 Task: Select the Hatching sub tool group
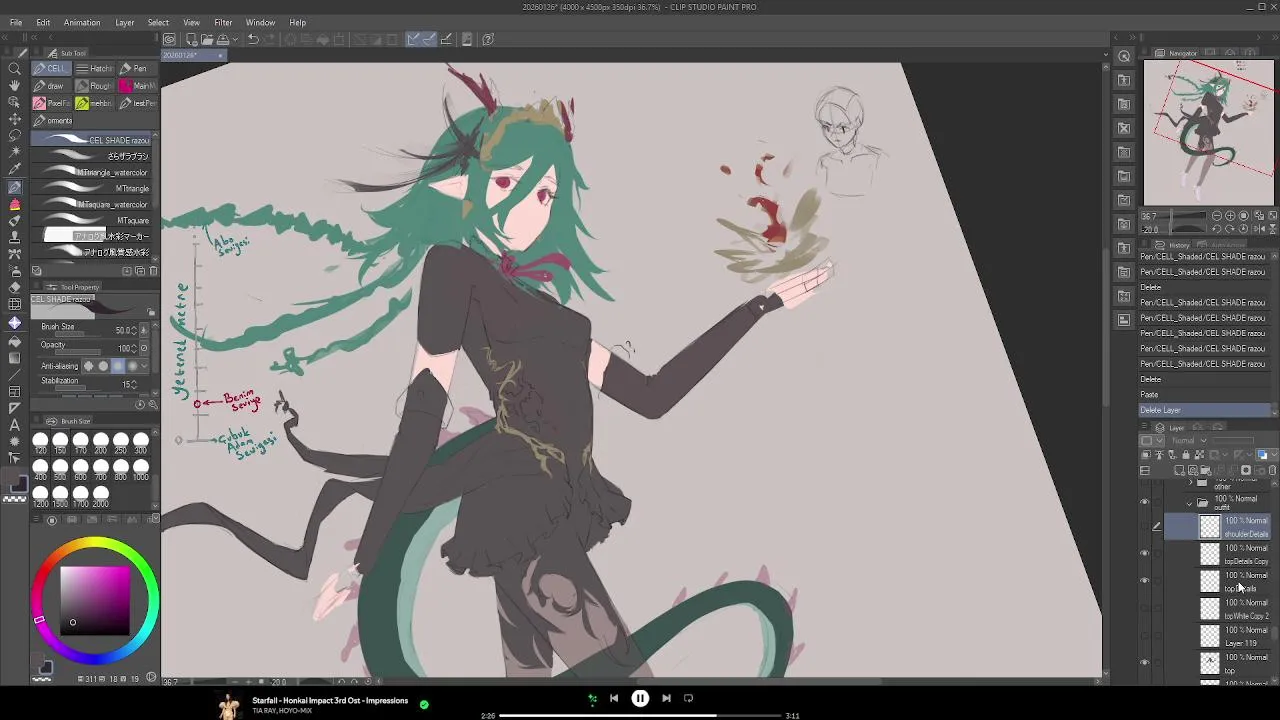pos(95,68)
